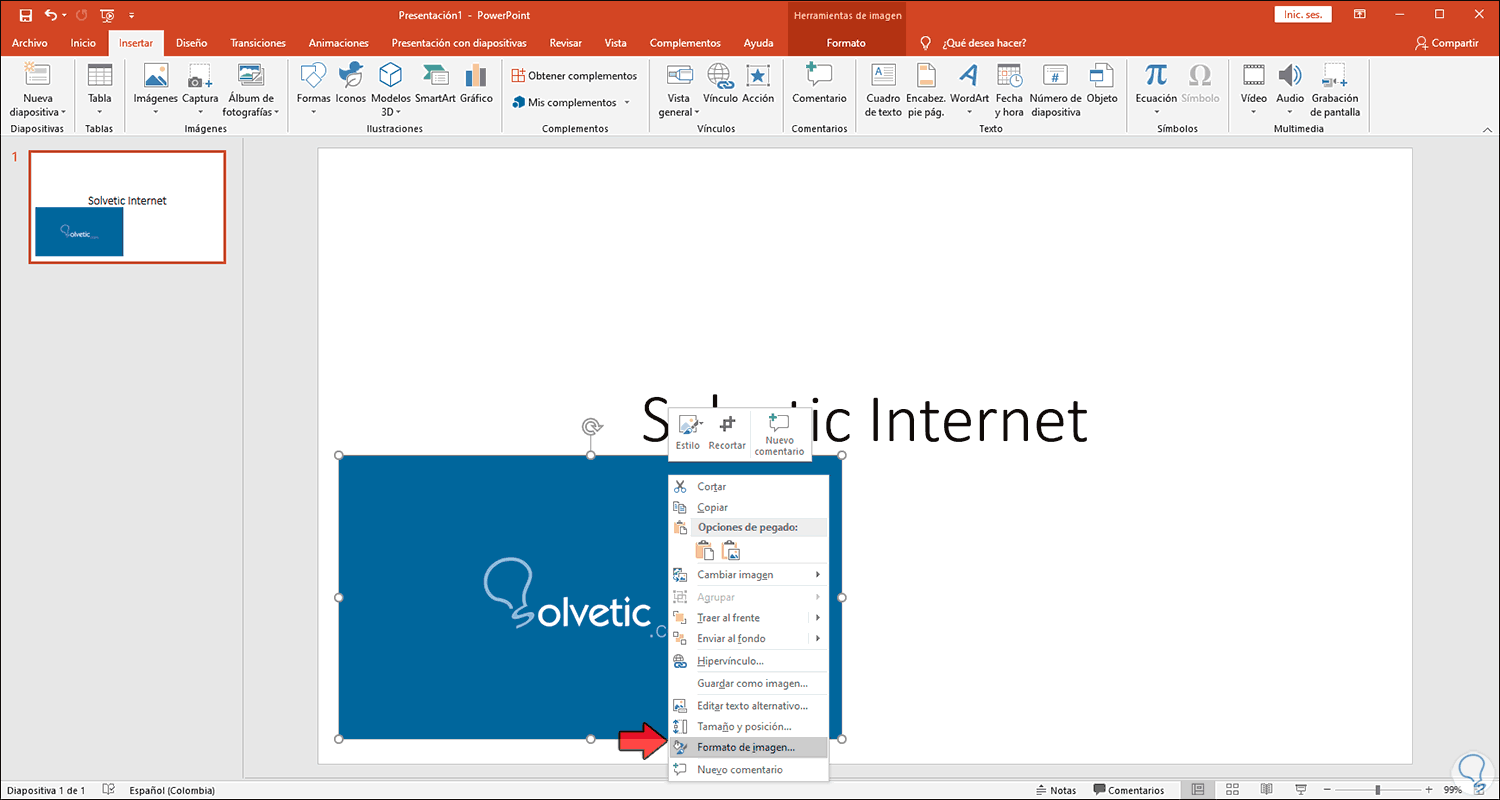The image size is (1500, 800).
Task: Click the Compartir button
Action: [1446, 43]
